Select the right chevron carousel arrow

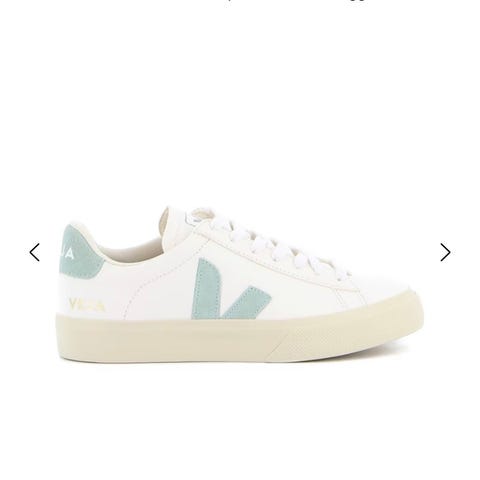(445, 252)
